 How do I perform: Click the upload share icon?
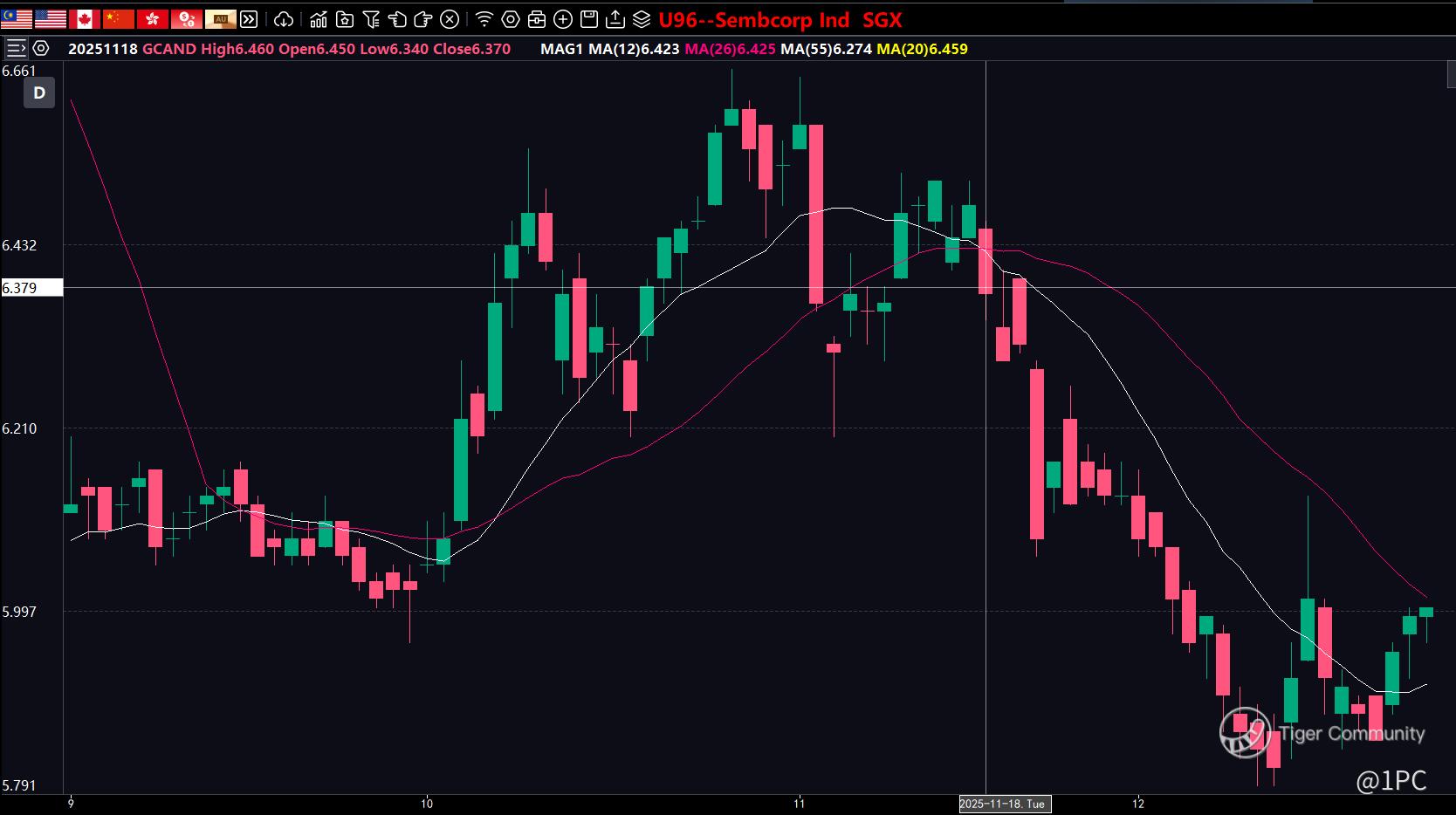point(615,19)
